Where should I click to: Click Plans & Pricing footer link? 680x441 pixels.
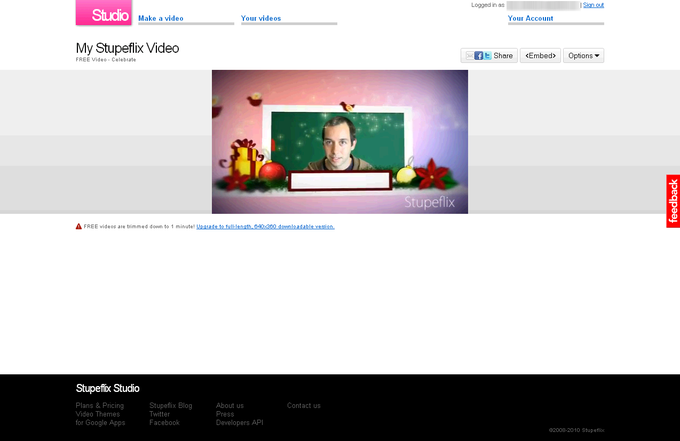click(x=100, y=405)
